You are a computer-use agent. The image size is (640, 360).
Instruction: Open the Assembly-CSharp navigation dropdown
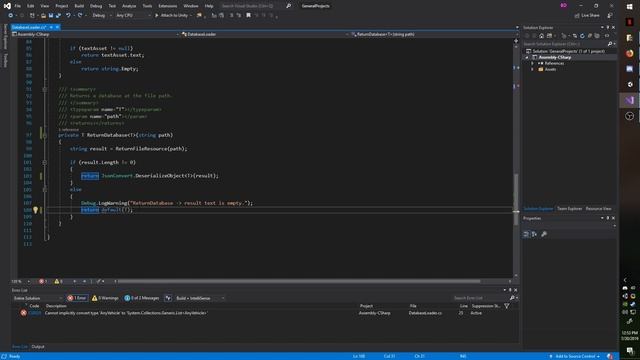pos(95,34)
